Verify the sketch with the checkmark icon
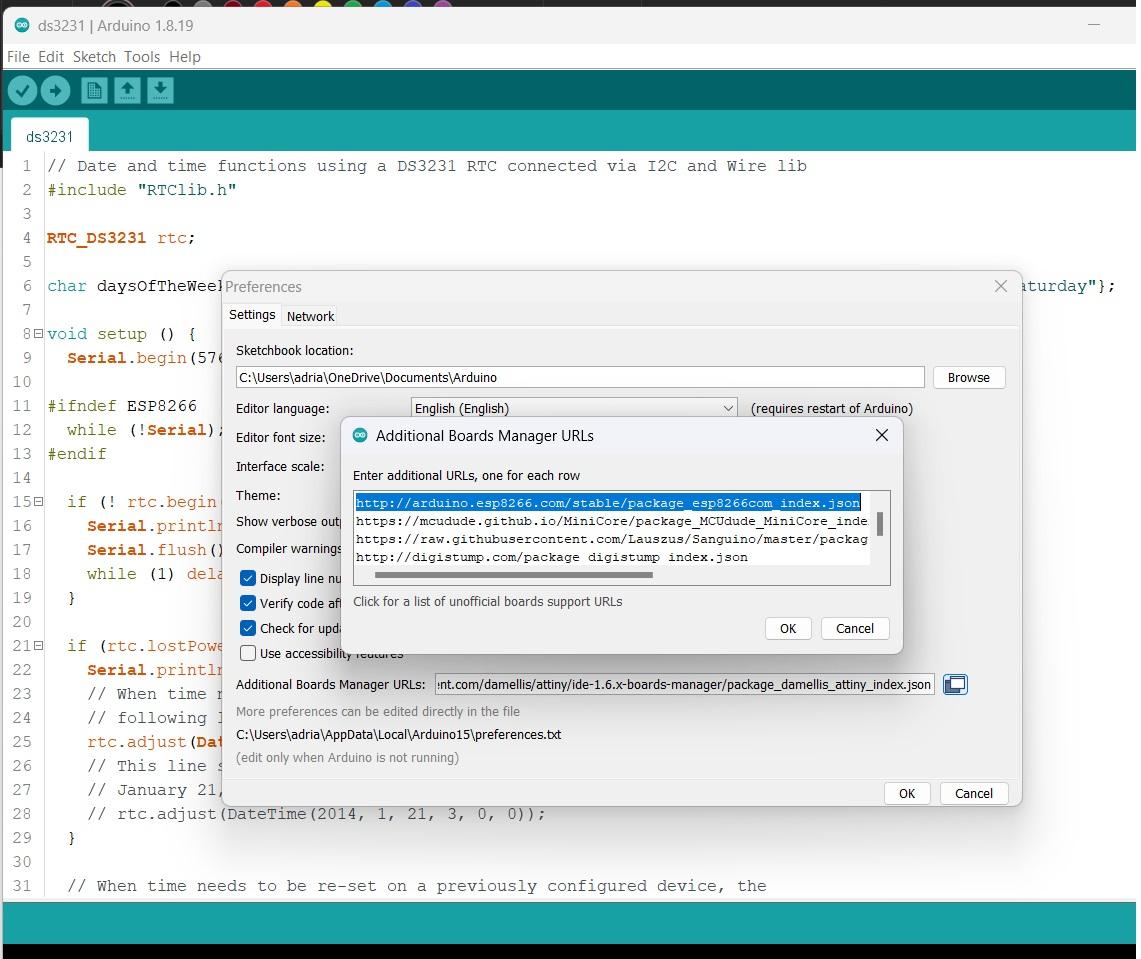This screenshot has height=959, width=1141. pyautogui.click(x=23, y=90)
